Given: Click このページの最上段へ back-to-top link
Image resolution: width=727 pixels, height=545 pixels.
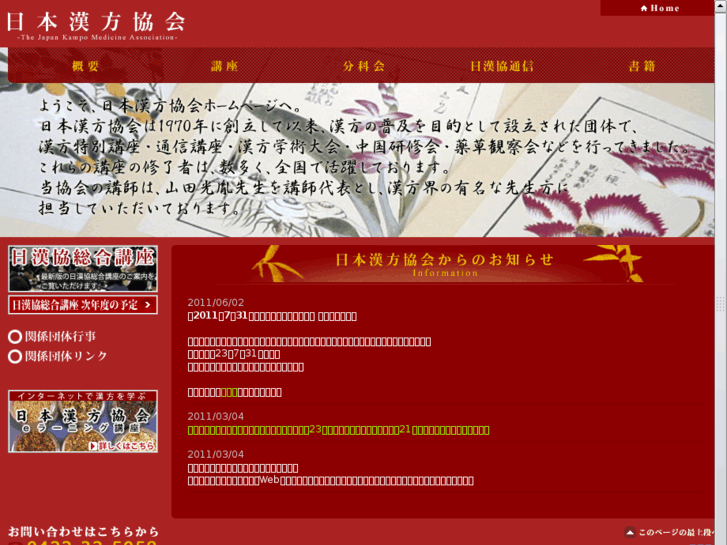Looking at the screenshot, I should coord(669,532).
